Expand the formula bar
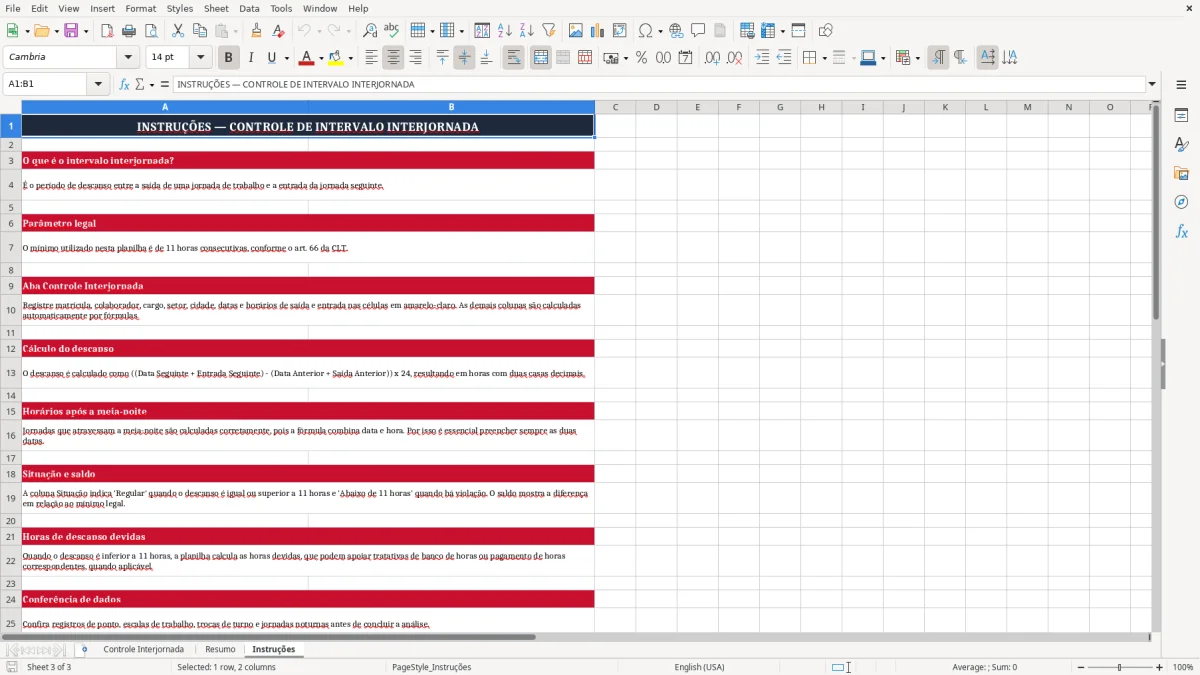1200x675 pixels. [x=1152, y=84]
